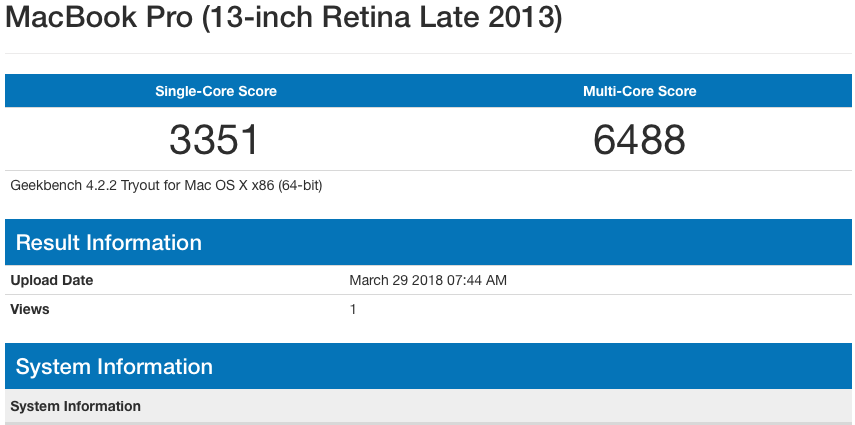Click the "Geekbench 4.2.2" version text
Image resolution: width=855 pixels, height=425 pixels.
[58, 185]
